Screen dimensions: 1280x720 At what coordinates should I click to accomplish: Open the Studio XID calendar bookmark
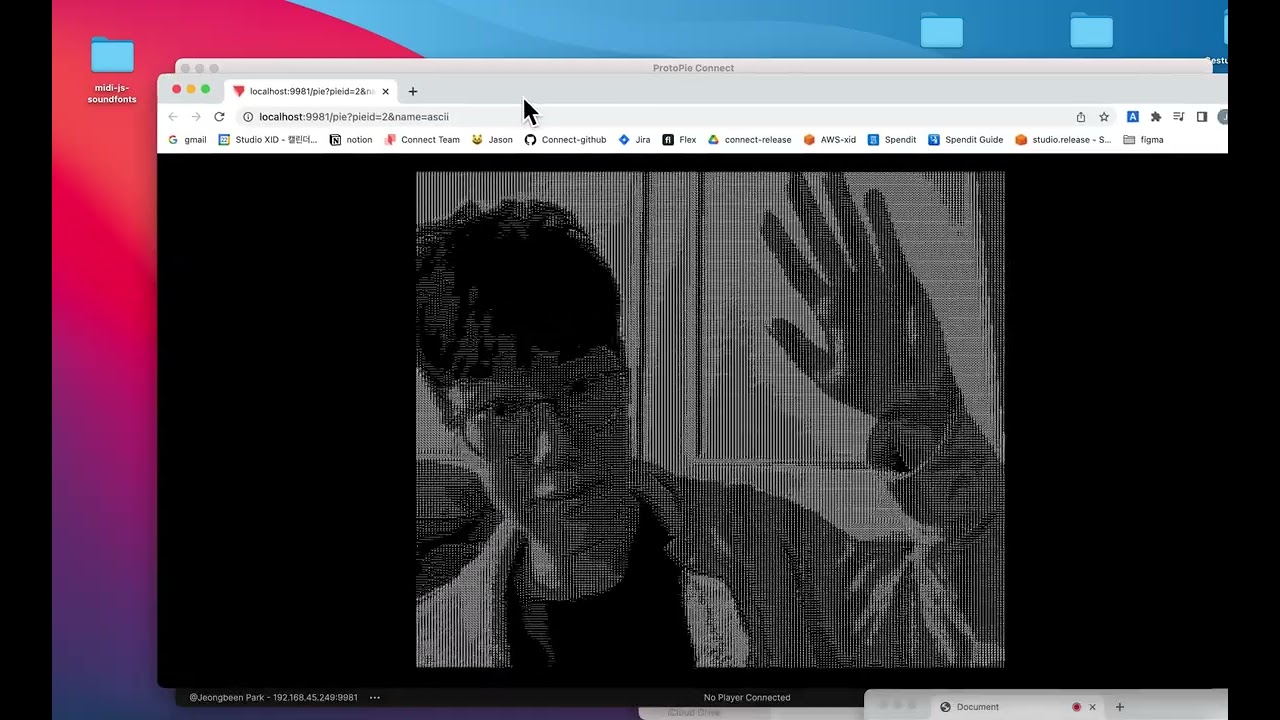click(268, 140)
